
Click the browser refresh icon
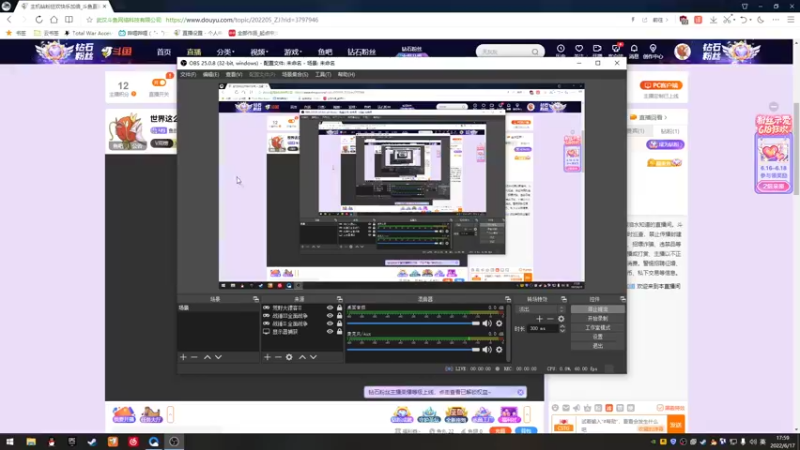pyautogui.click(x=39, y=19)
